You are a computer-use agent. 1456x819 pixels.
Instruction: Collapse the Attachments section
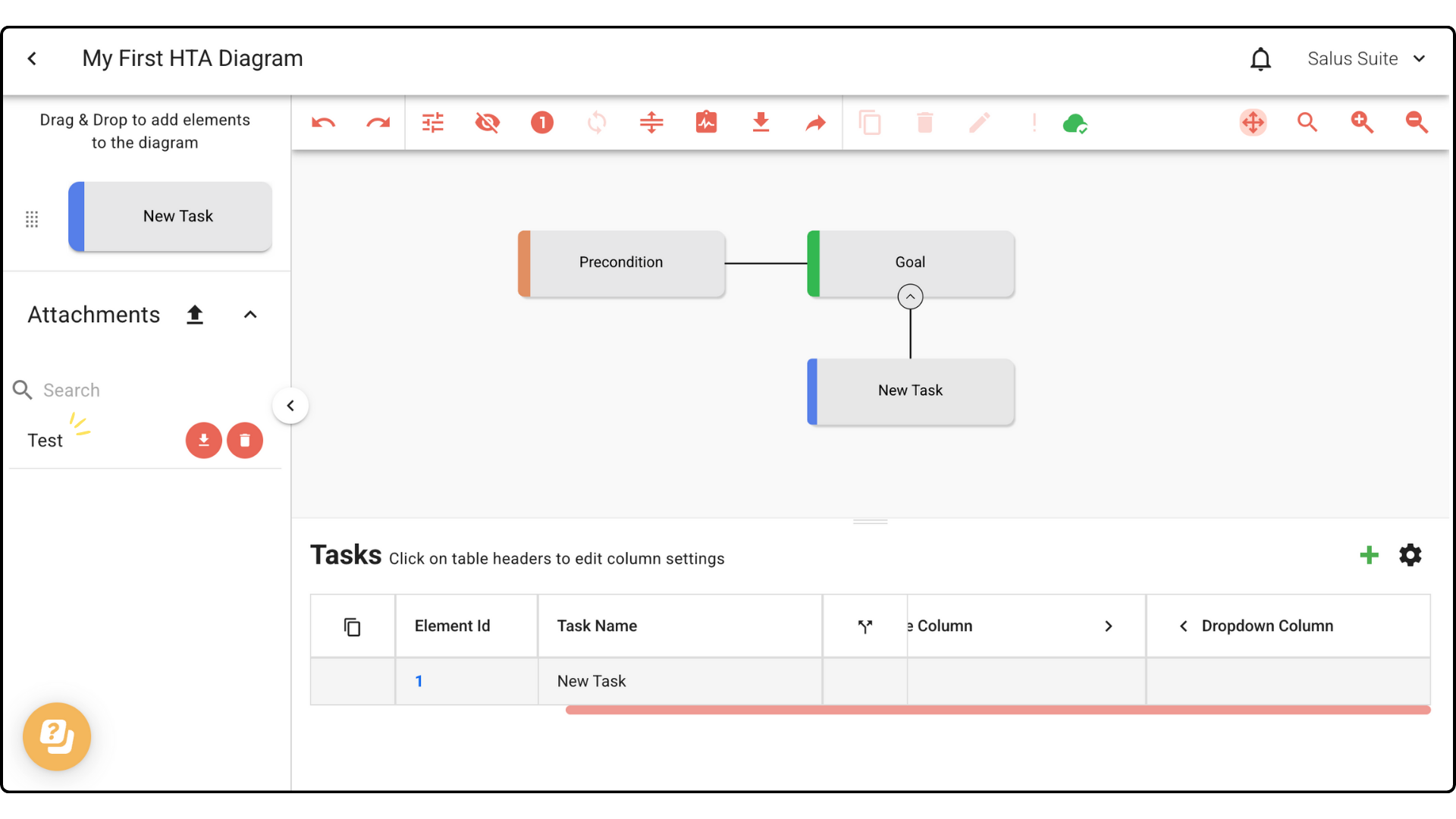tap(250, 315)
